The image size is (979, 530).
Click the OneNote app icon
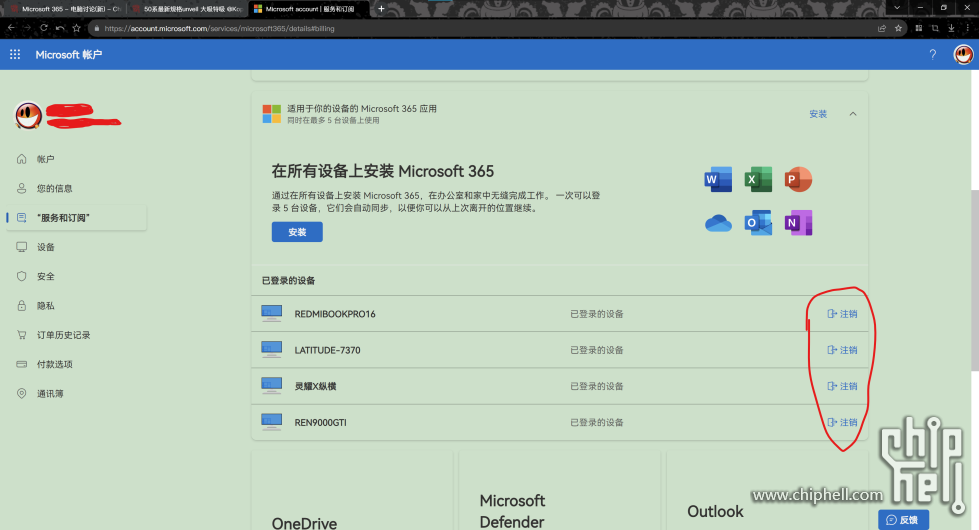click(798, 223)
